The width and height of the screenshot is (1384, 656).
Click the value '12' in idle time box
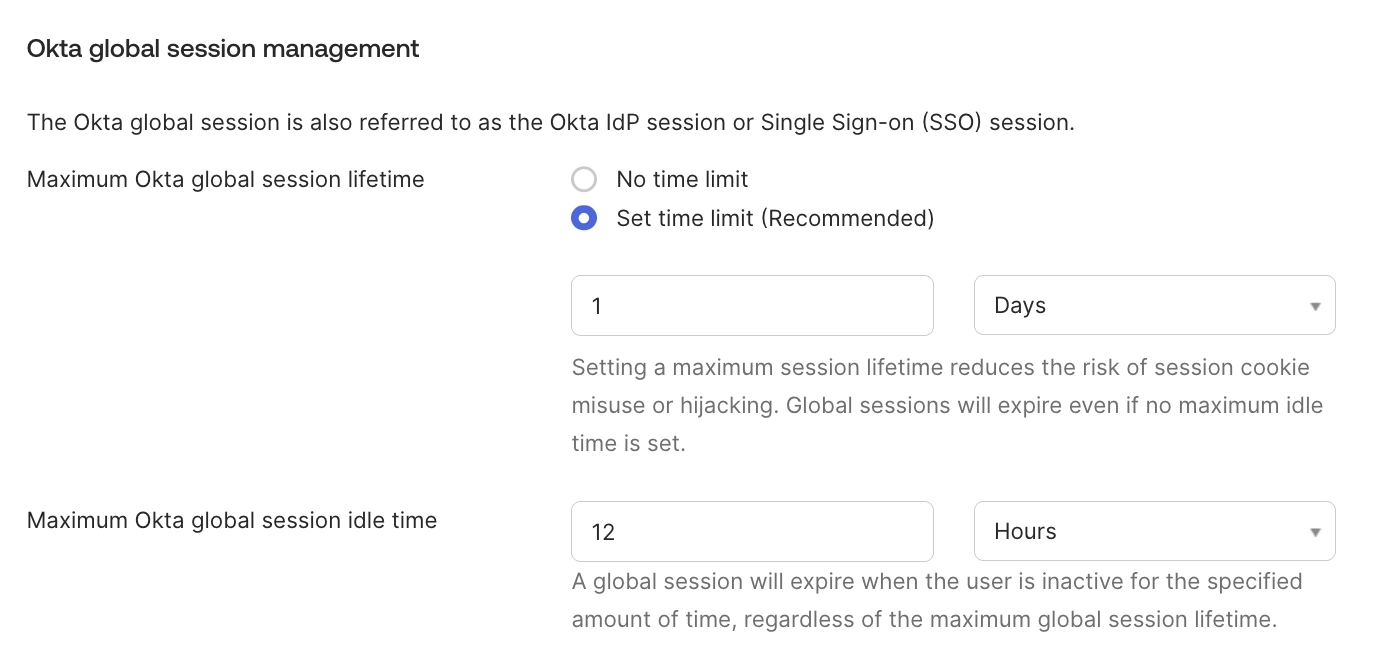pyautogui.click(x=603, y=532)
